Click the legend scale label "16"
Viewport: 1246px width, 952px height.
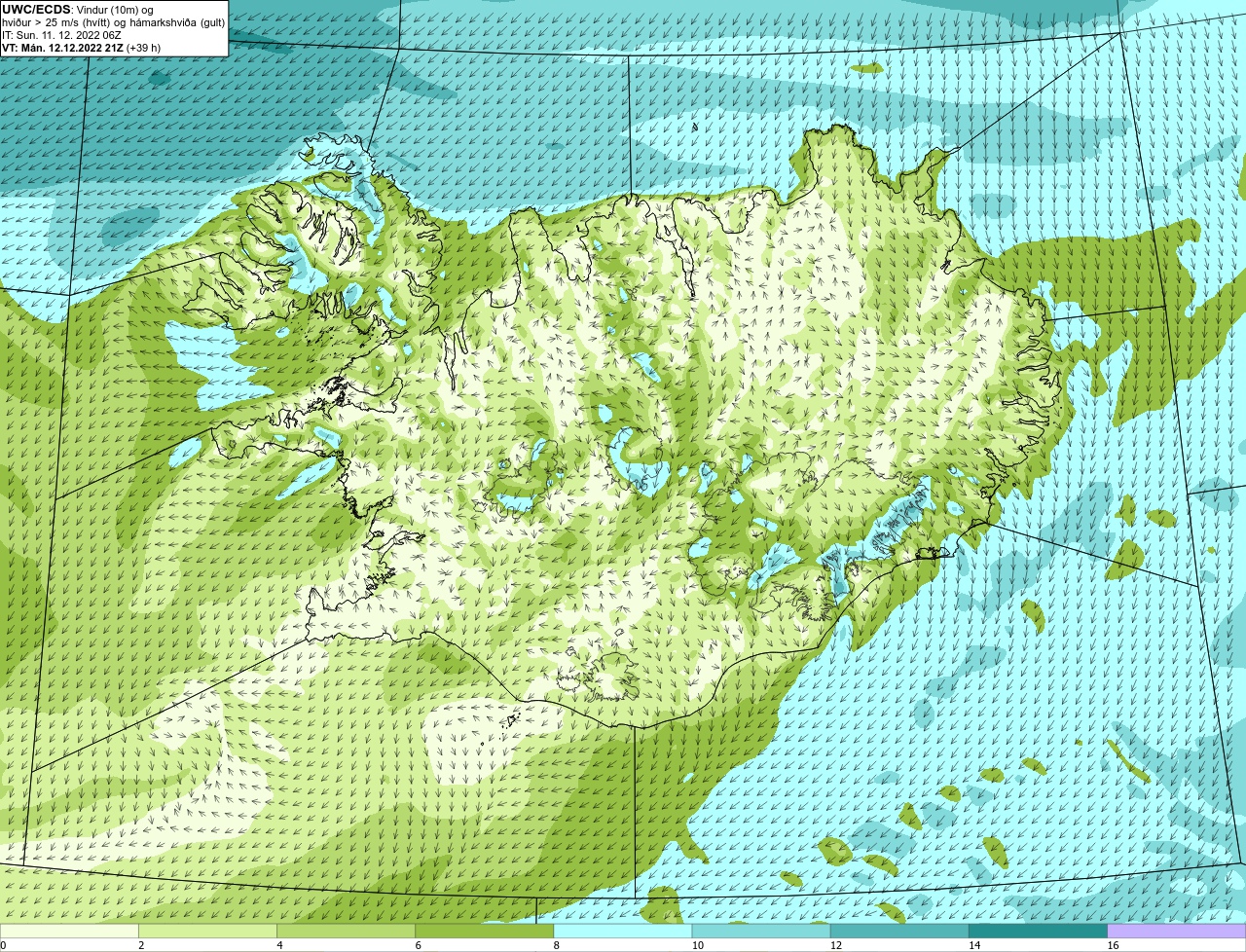point(1114,945)
